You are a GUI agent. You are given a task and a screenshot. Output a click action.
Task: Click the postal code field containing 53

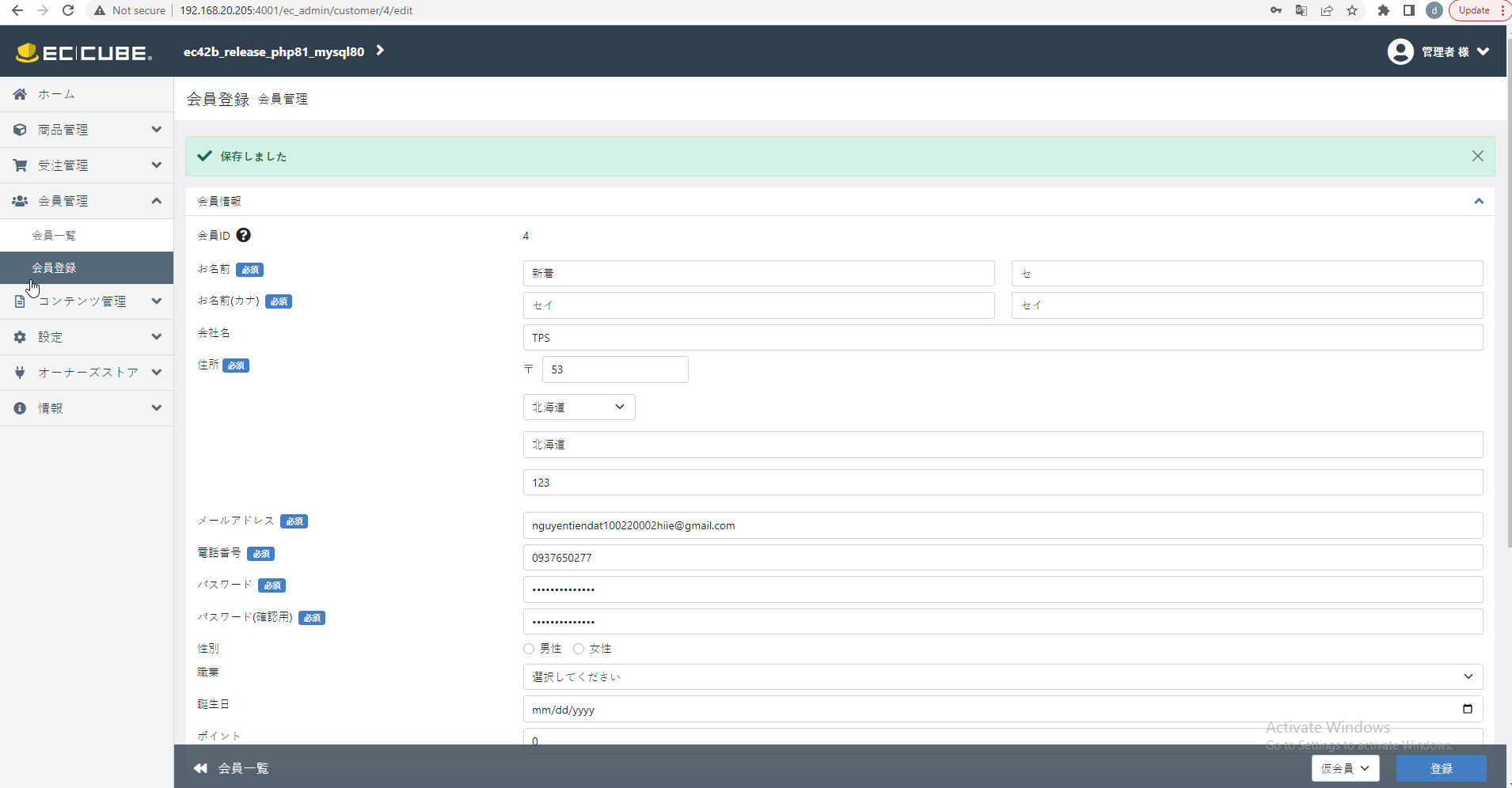(615, 369)
